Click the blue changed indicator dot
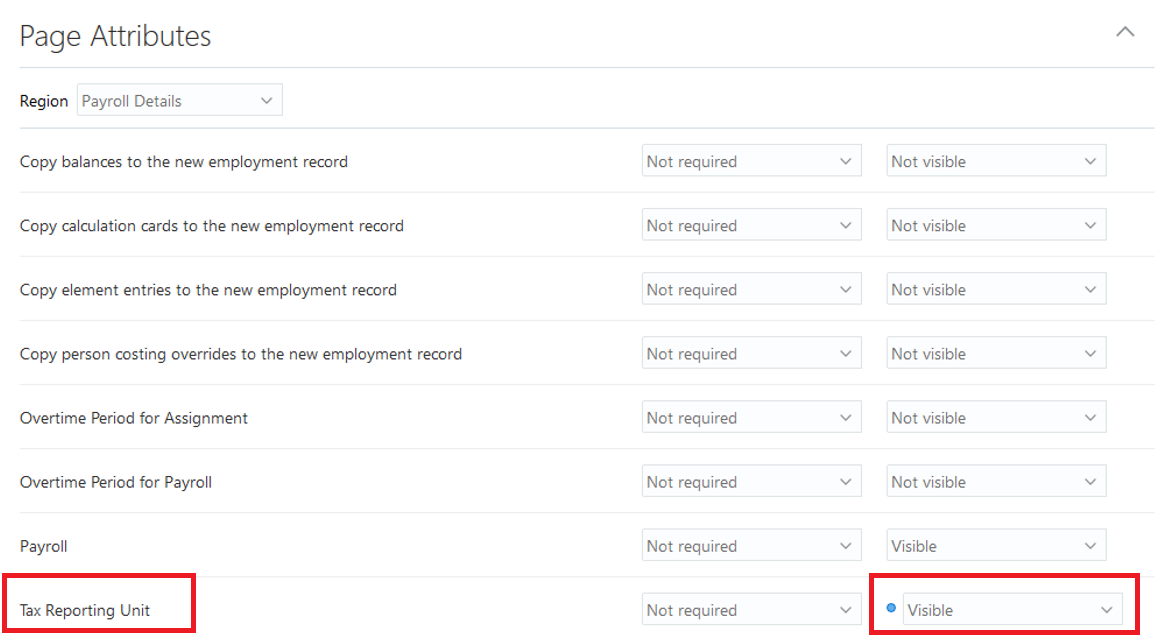The width and height of the screenshot is (1174, 637). 891,607
